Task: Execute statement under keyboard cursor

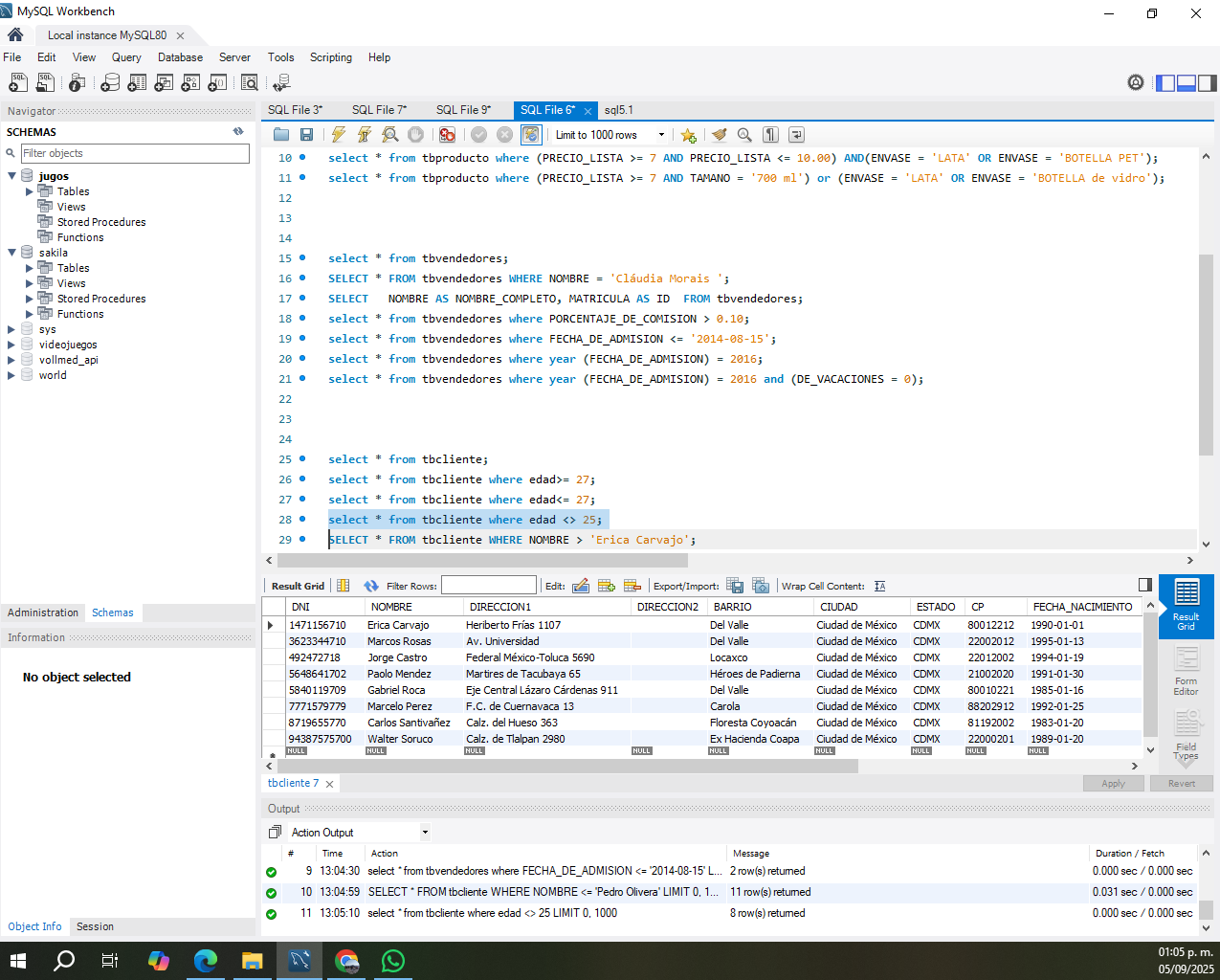Action: pyautogui.click(x=365, y=135)
